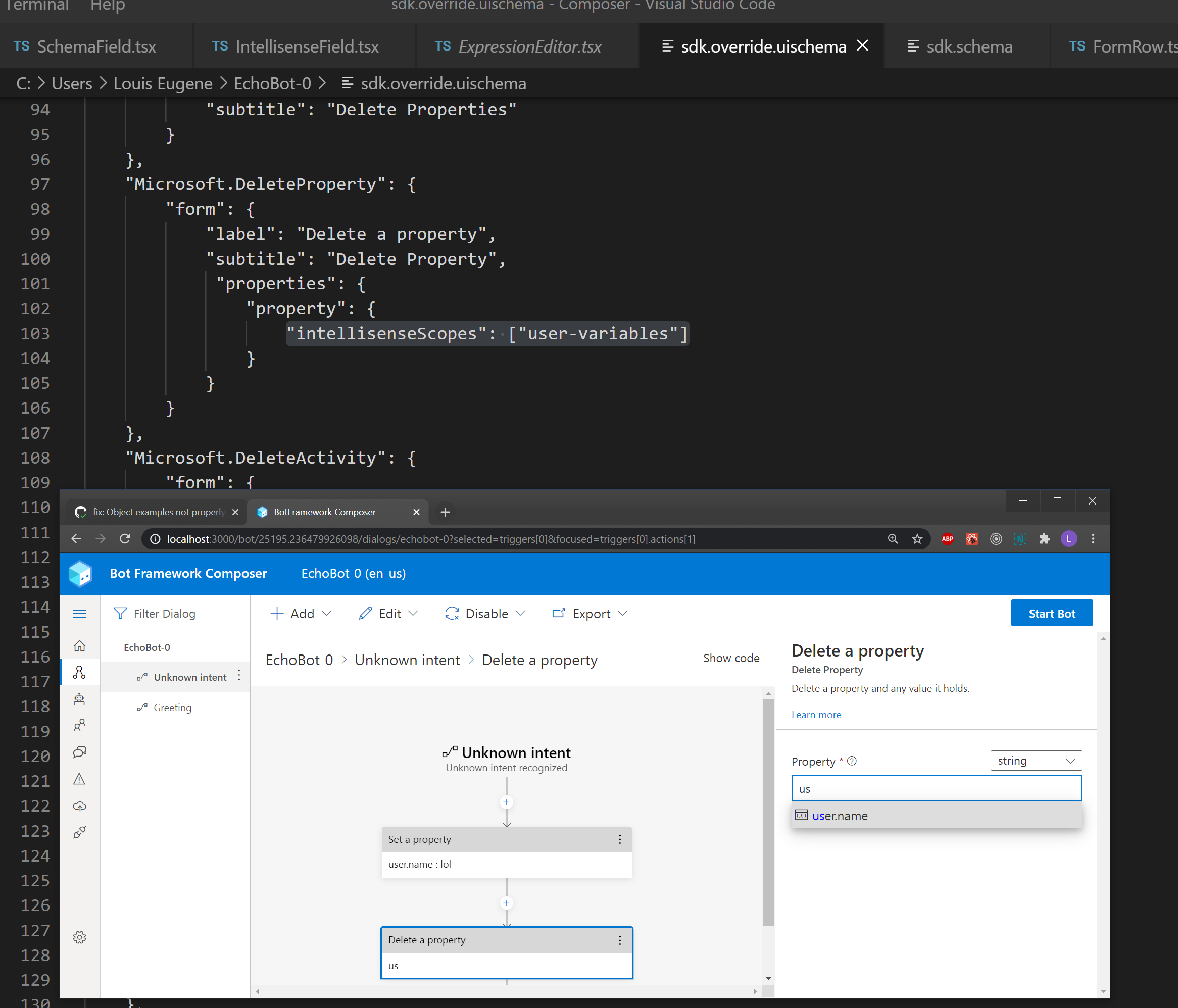Open the string type dropdown
The width and height of the screenshot is (1178, 1008).
[1036, 761]
